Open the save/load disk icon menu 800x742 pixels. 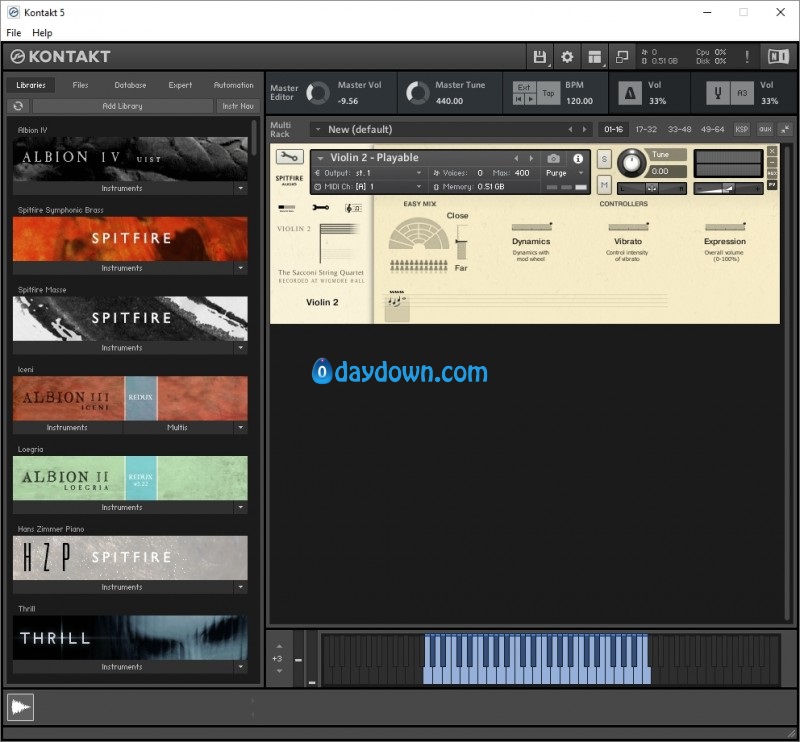(540, 57)
